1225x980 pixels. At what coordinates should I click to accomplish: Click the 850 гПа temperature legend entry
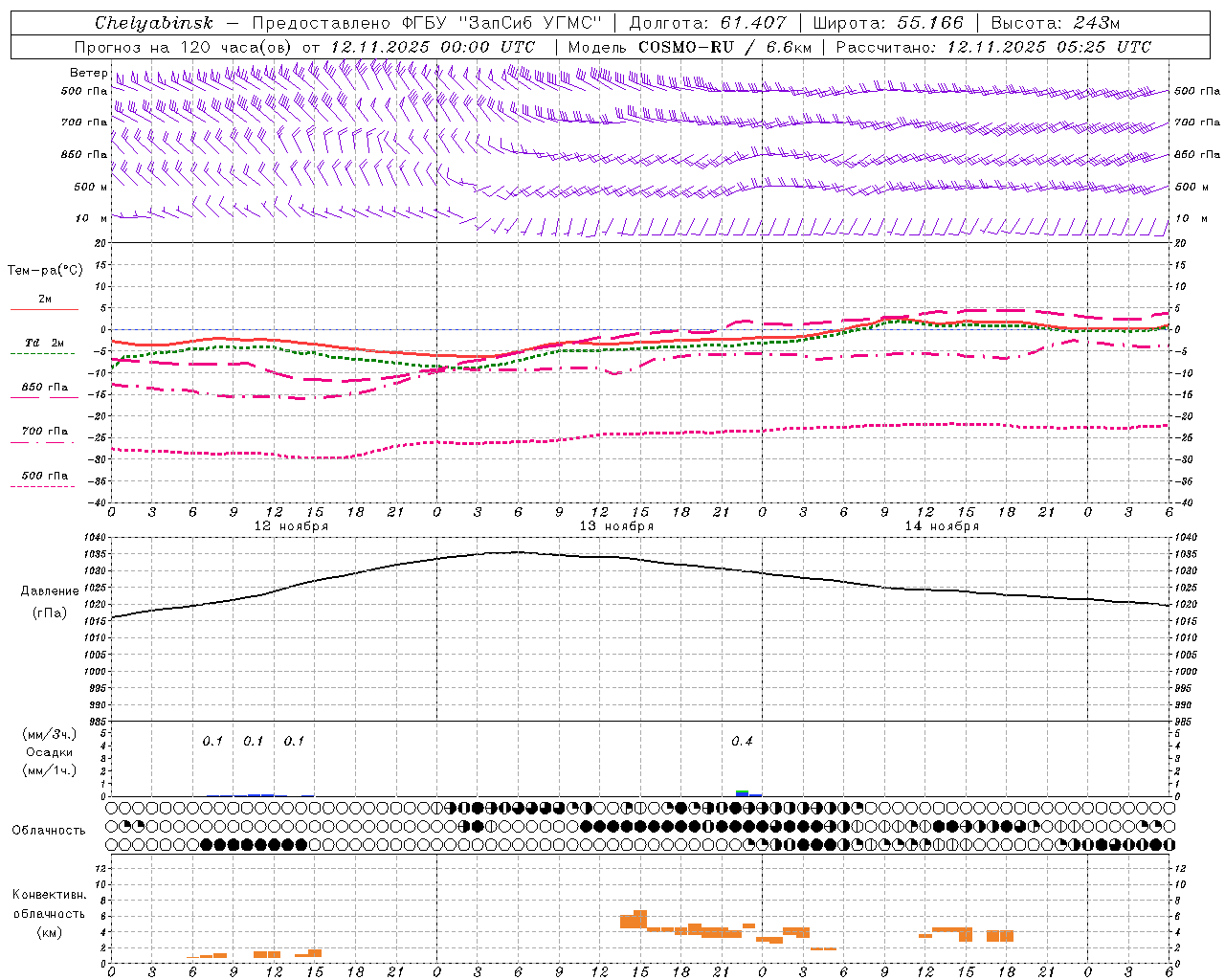click(45, 388)
